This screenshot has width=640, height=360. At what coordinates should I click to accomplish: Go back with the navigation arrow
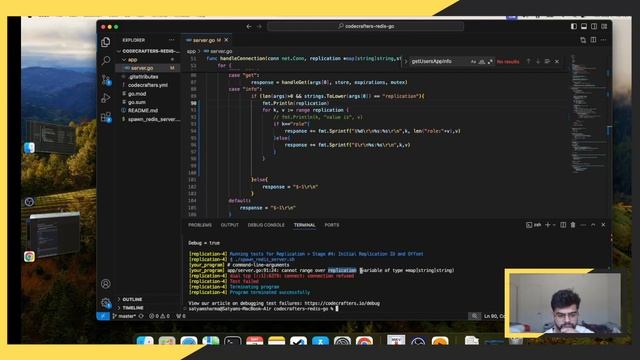(249, 27)
